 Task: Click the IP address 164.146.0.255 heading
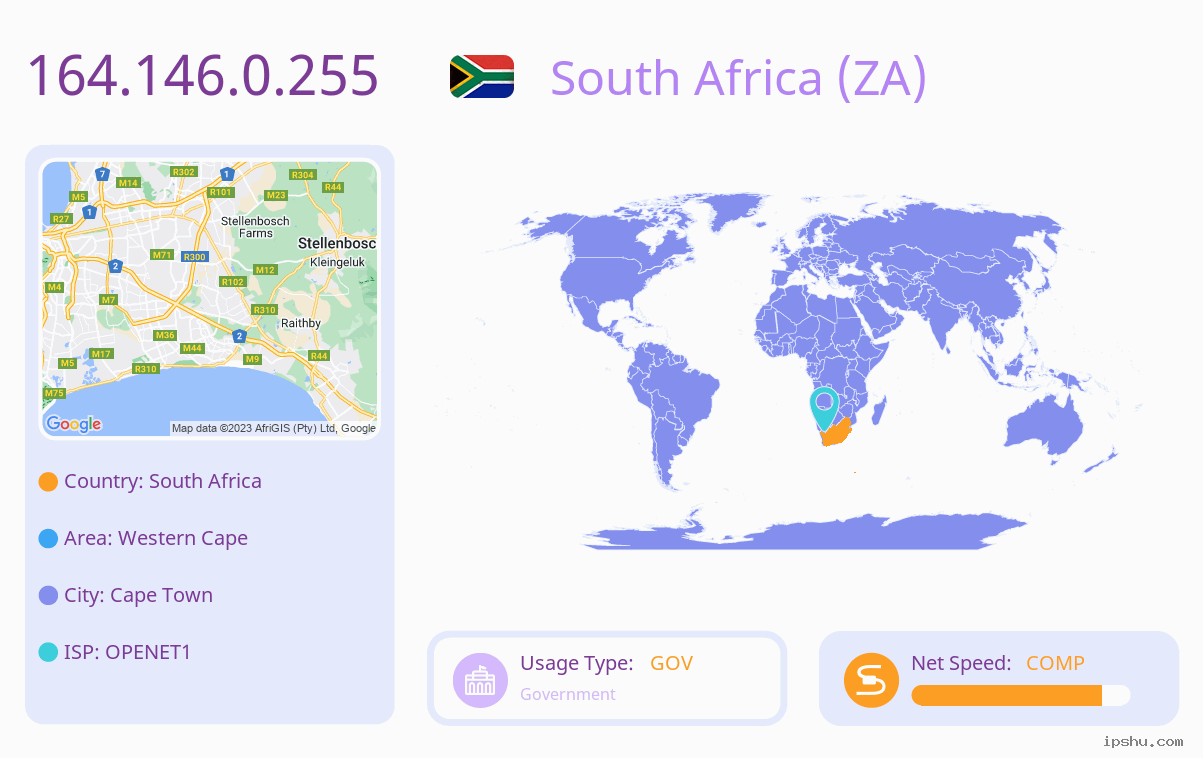tap(203, 76)
